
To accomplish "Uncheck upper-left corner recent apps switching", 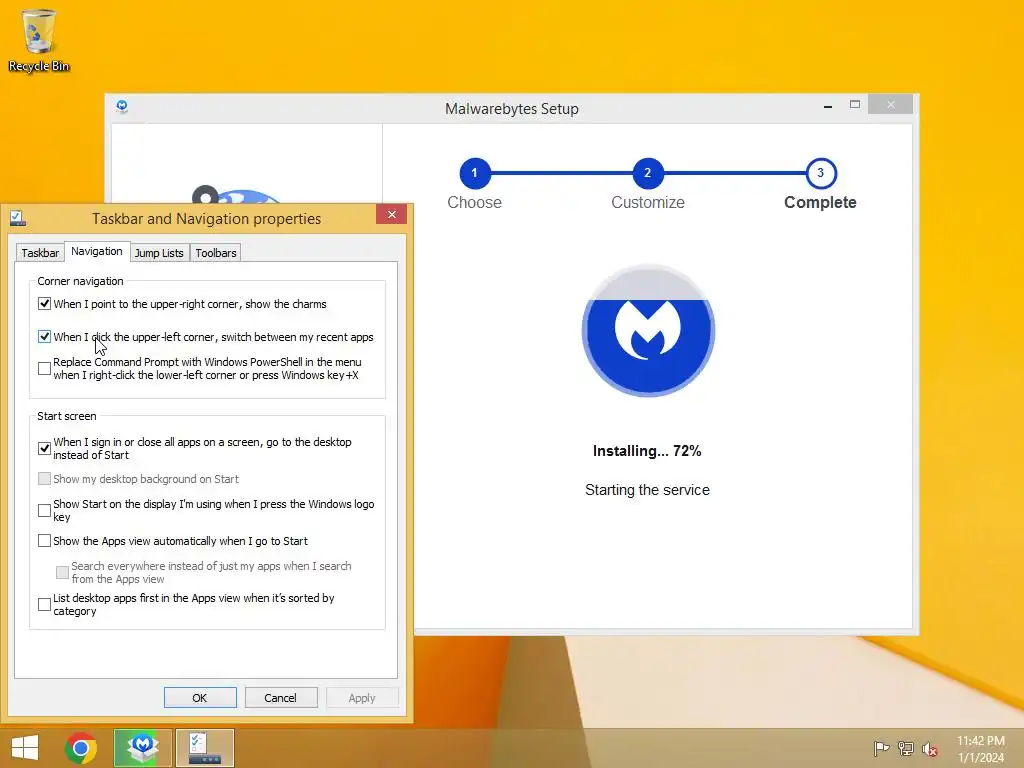I will click(x=44, y=337).
